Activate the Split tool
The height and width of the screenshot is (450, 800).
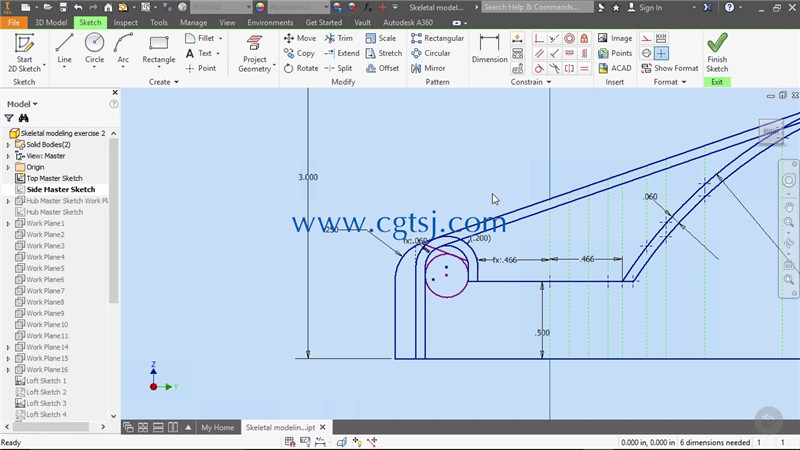(338, 68)
